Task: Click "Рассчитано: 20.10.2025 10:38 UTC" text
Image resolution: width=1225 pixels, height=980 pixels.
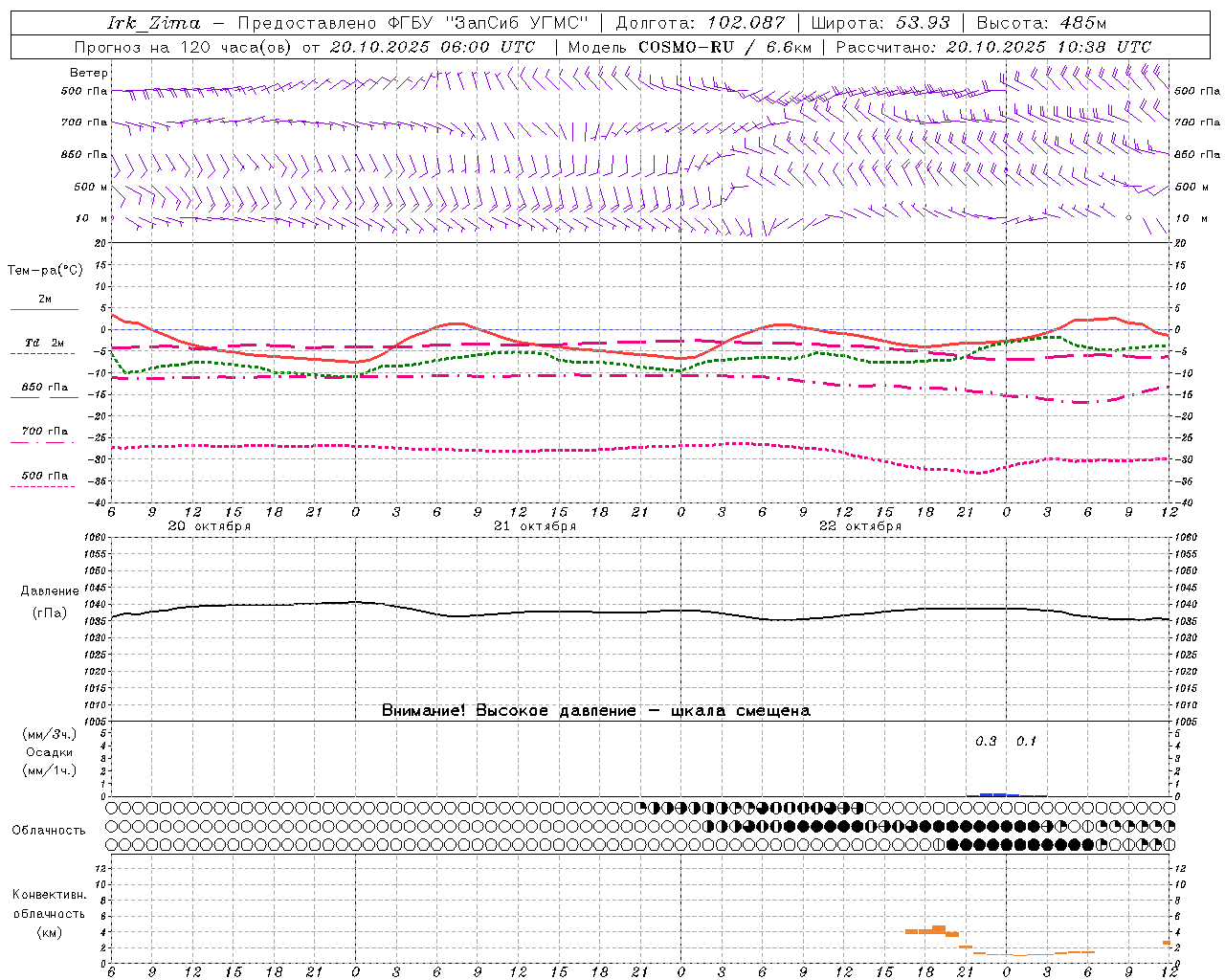Action: point(993,47)
